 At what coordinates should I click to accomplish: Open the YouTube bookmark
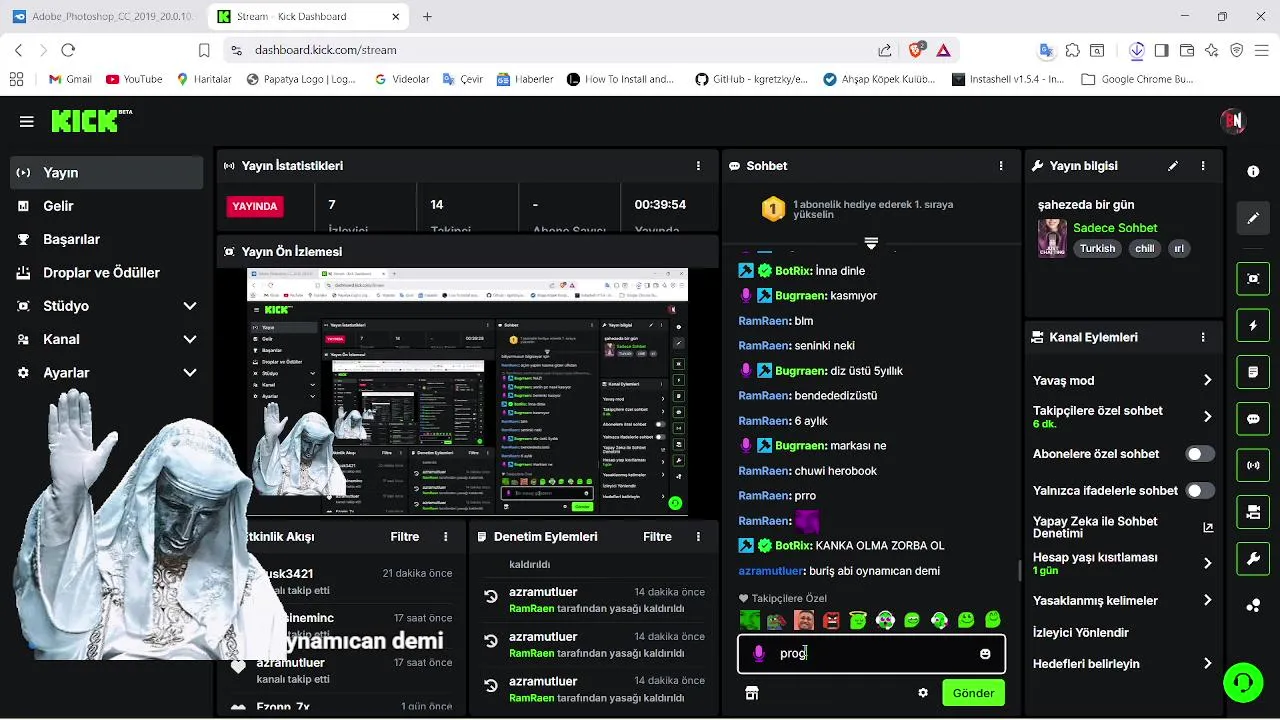coord(134,79)
